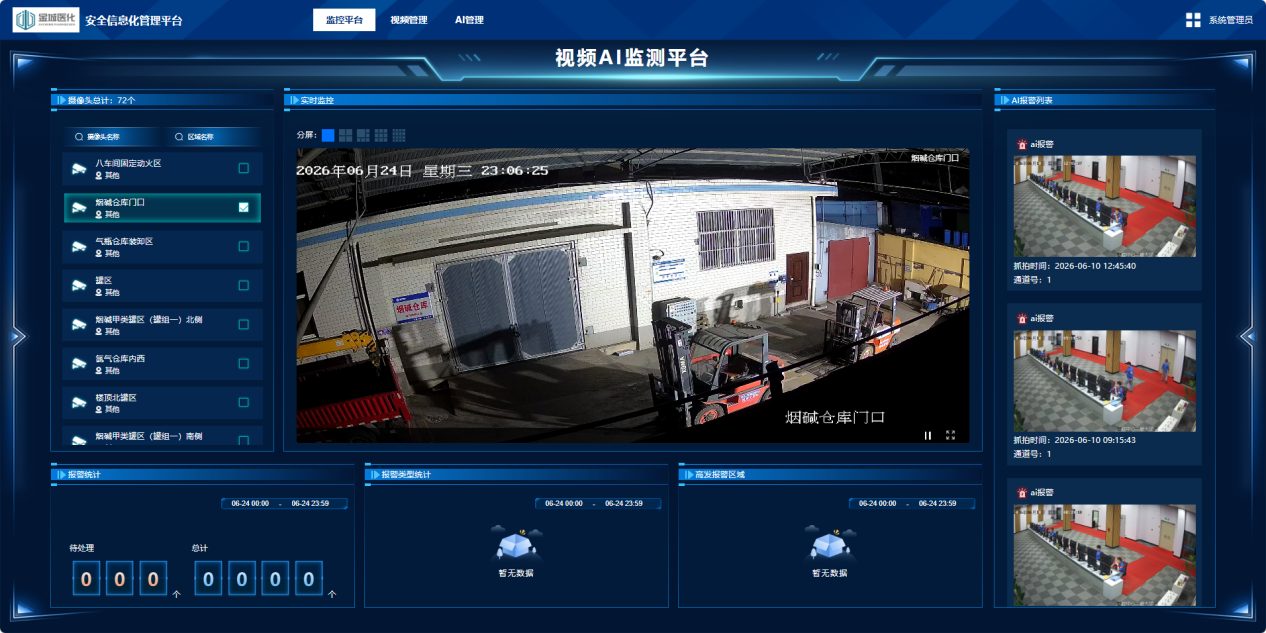Click the camera icon of 烟碱仓库门口 row

click(x=79, y=207)
